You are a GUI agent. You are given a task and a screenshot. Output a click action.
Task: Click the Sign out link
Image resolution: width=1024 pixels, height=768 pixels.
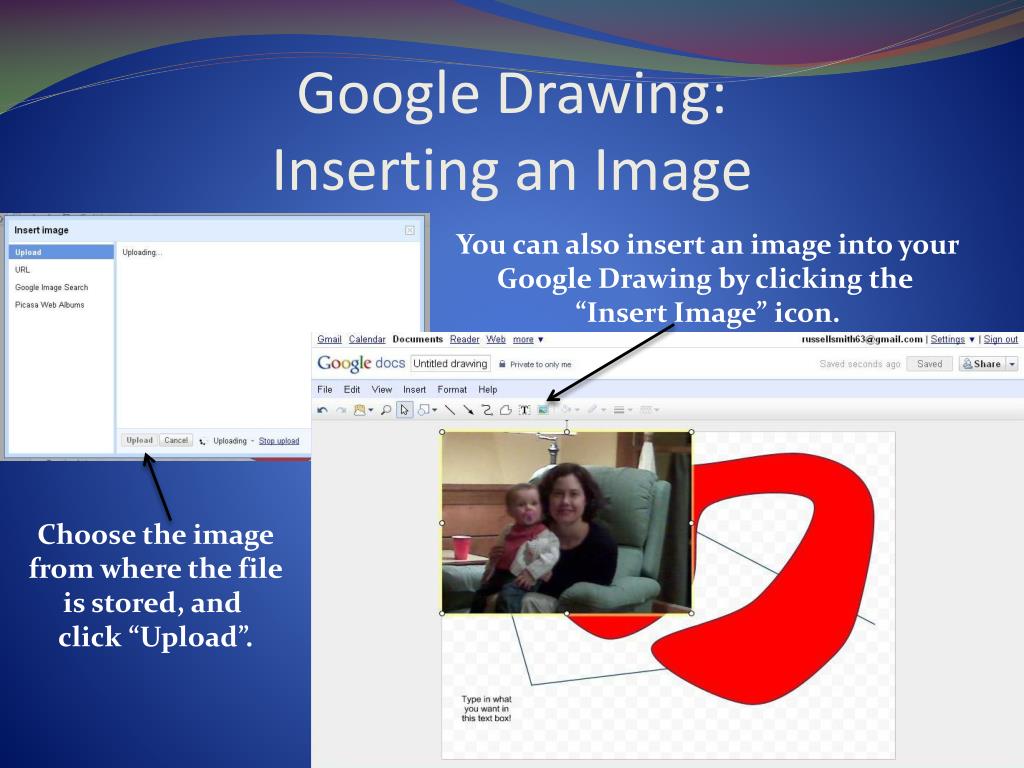point(1000,340)
